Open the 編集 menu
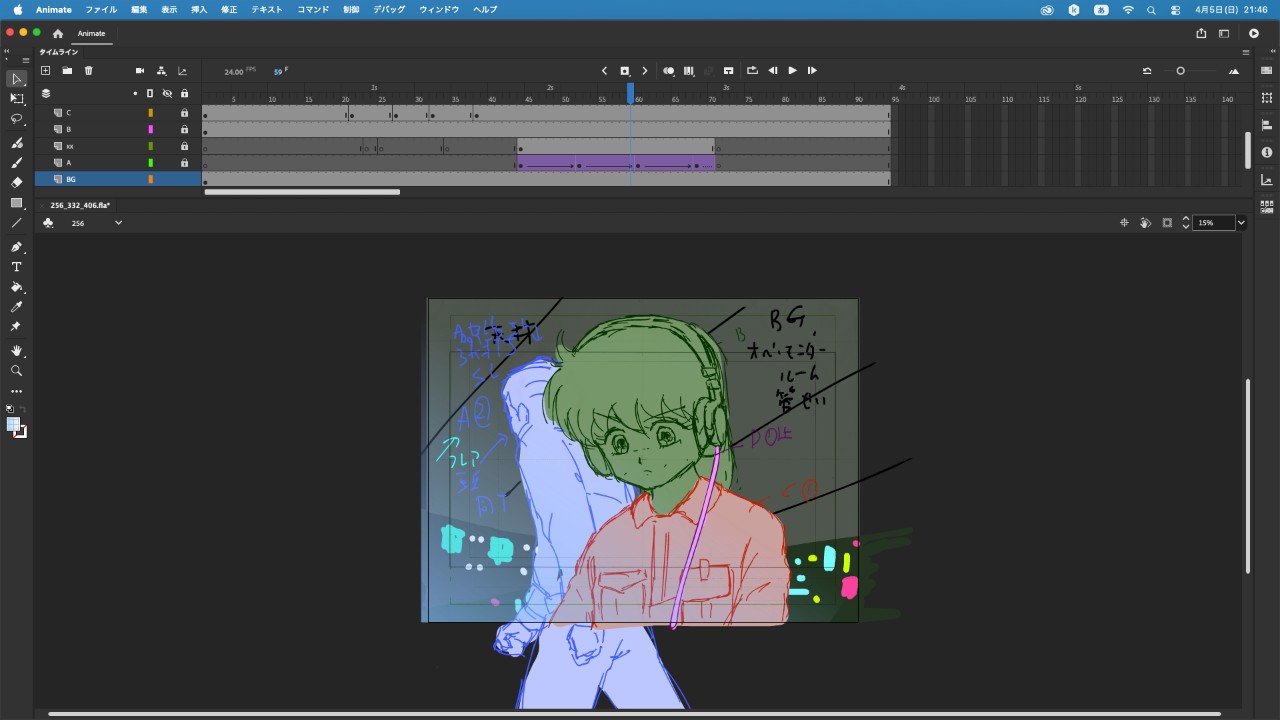Viewport: 1280px width, 720px height. (139, 9)
